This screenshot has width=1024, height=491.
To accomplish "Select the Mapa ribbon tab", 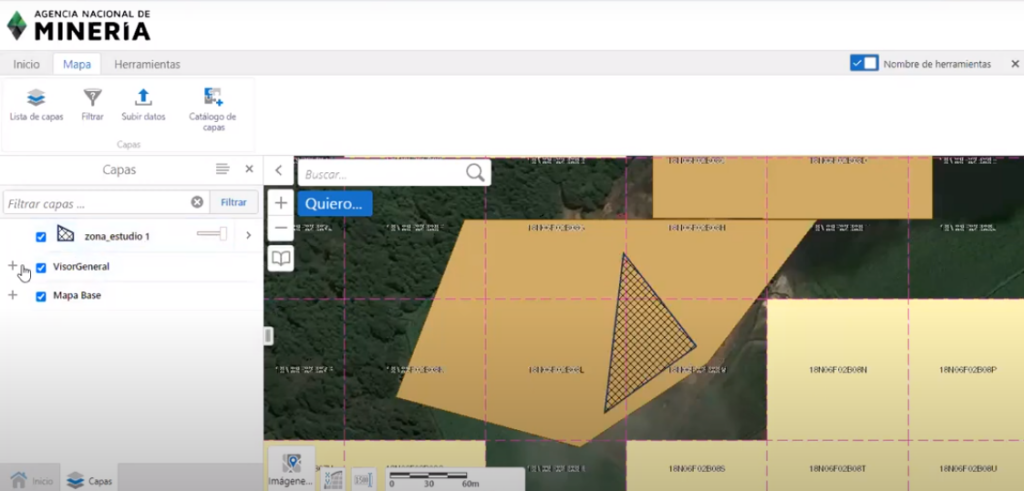I will tap(76, 65).
